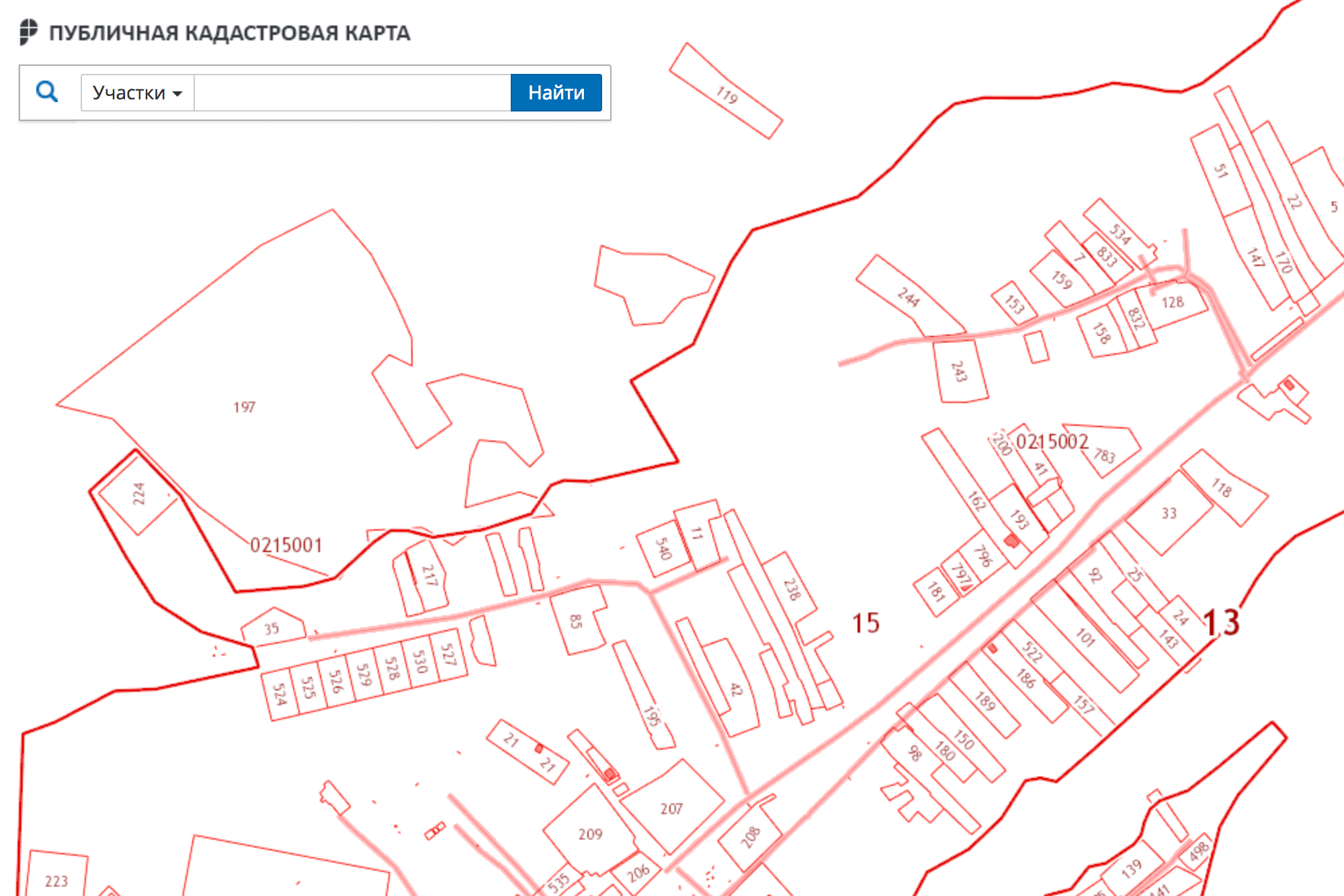The image size is (1344, 896).
Task: Select parcel 243 on the map
Action: pyautogui.click(x=960, y=371)
